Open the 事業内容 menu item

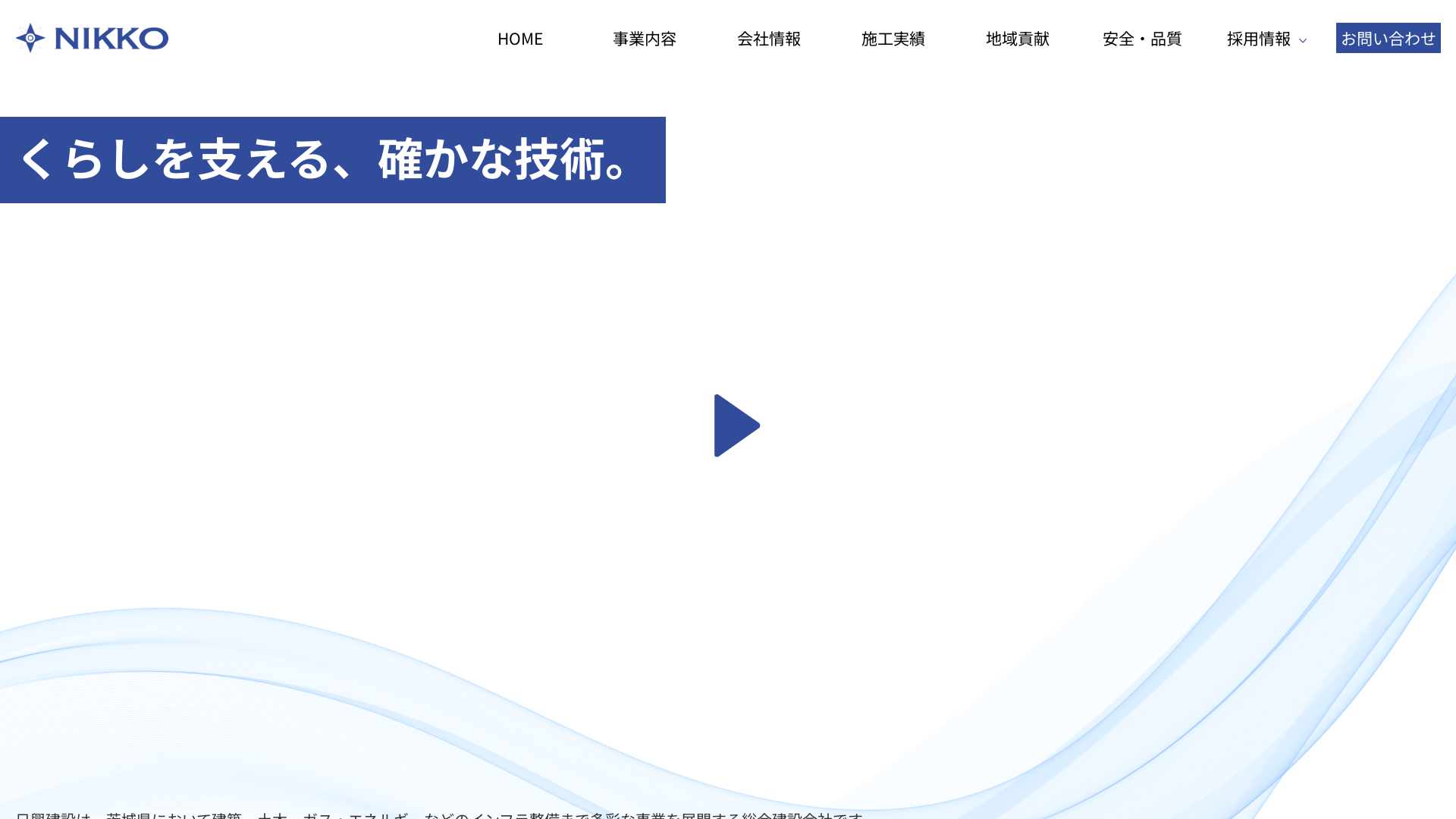(645, 39)
